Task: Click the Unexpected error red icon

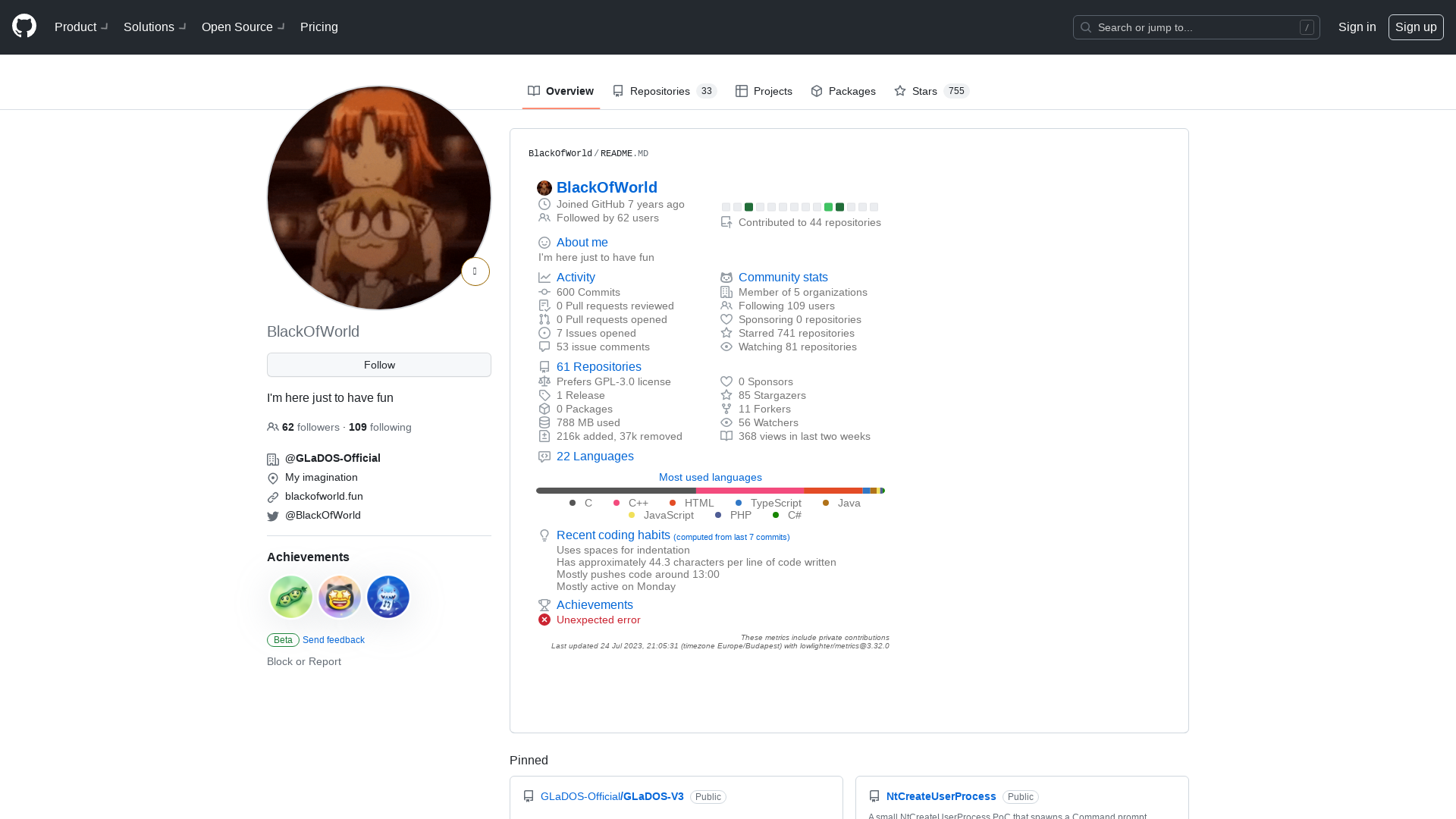Action: coord(544,620)
